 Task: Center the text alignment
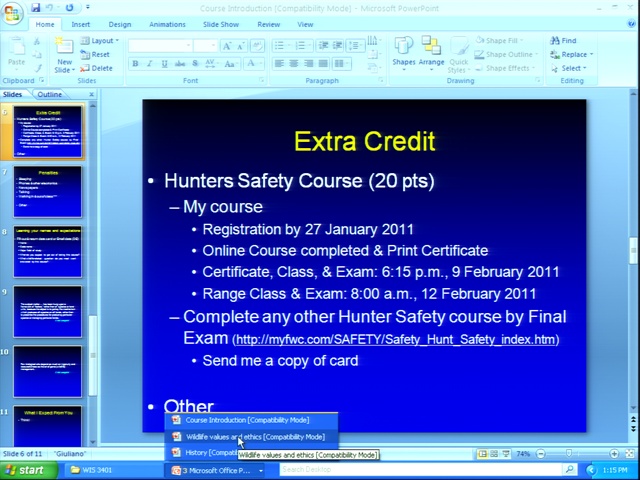(294, 64)
